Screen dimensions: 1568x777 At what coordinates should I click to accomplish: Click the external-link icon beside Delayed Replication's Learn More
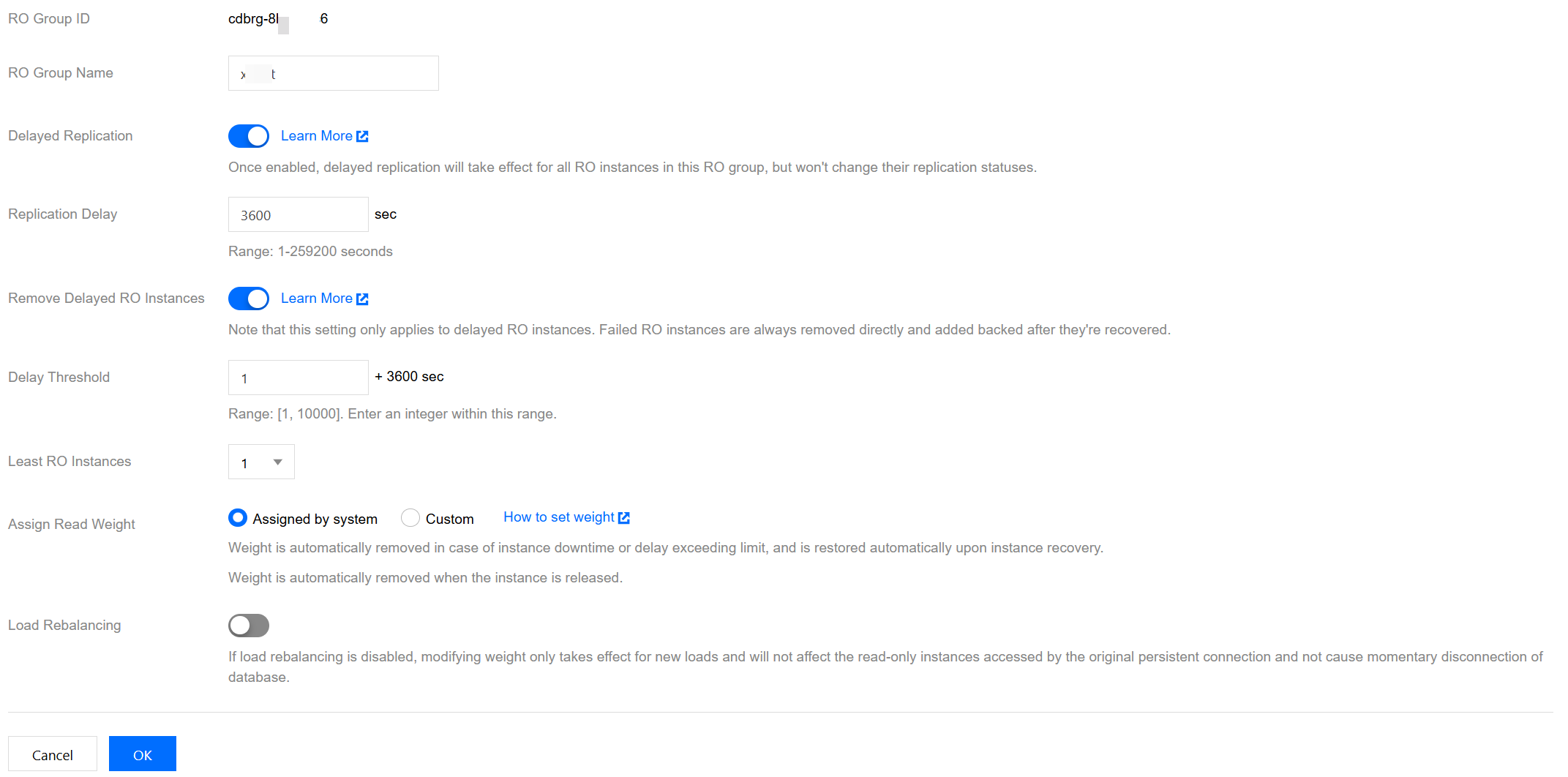362,136
